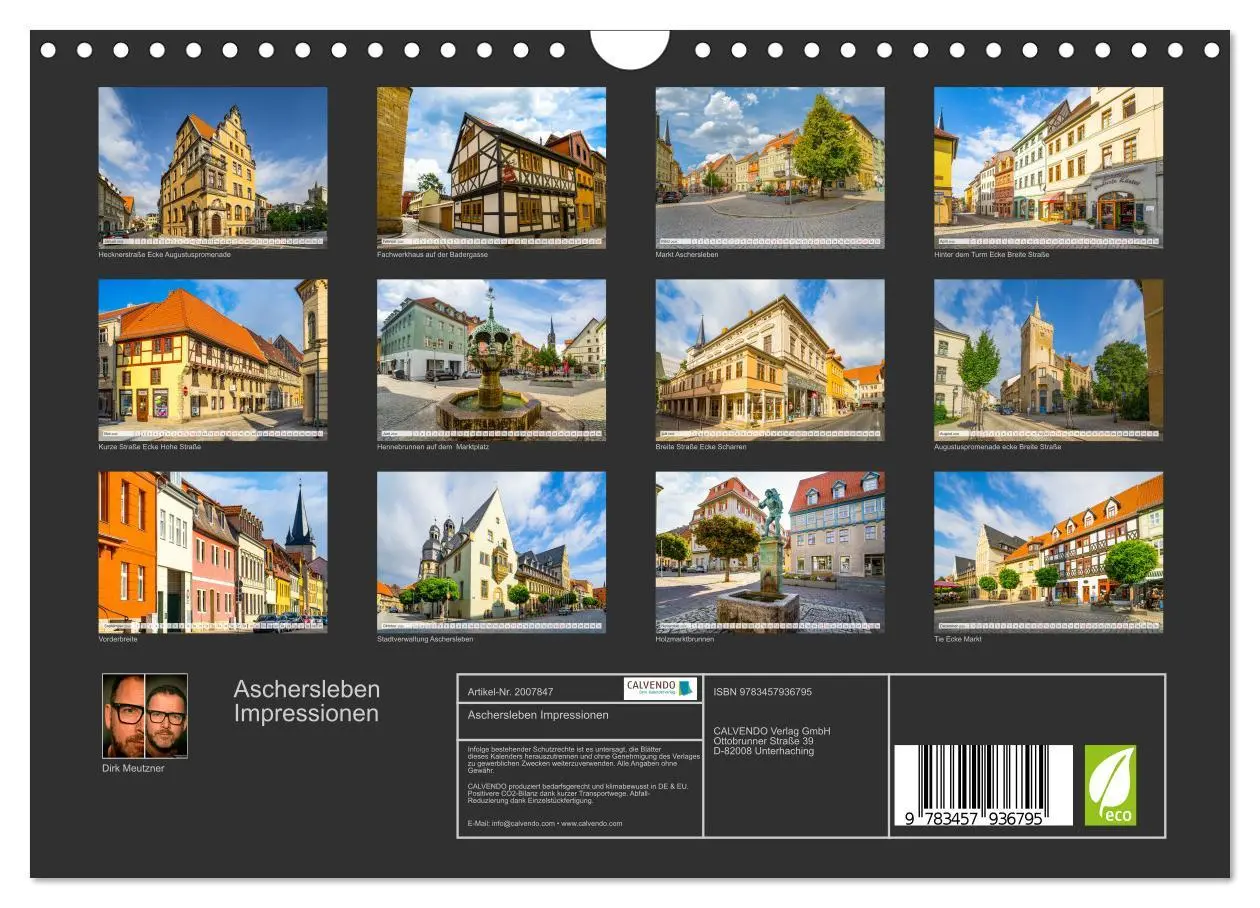Click the caption 'Tie Ecke Markt'
Viewport: 1260px width, 908px height.
click(958, 640)
